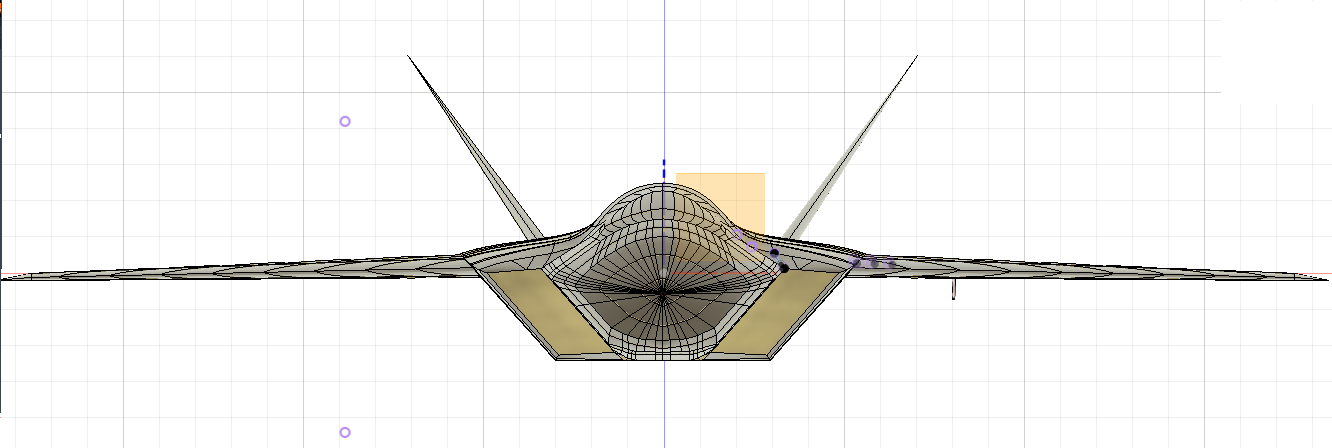Select the large black point near right intake
1332x448 pixels.
[x=784, y=268]
